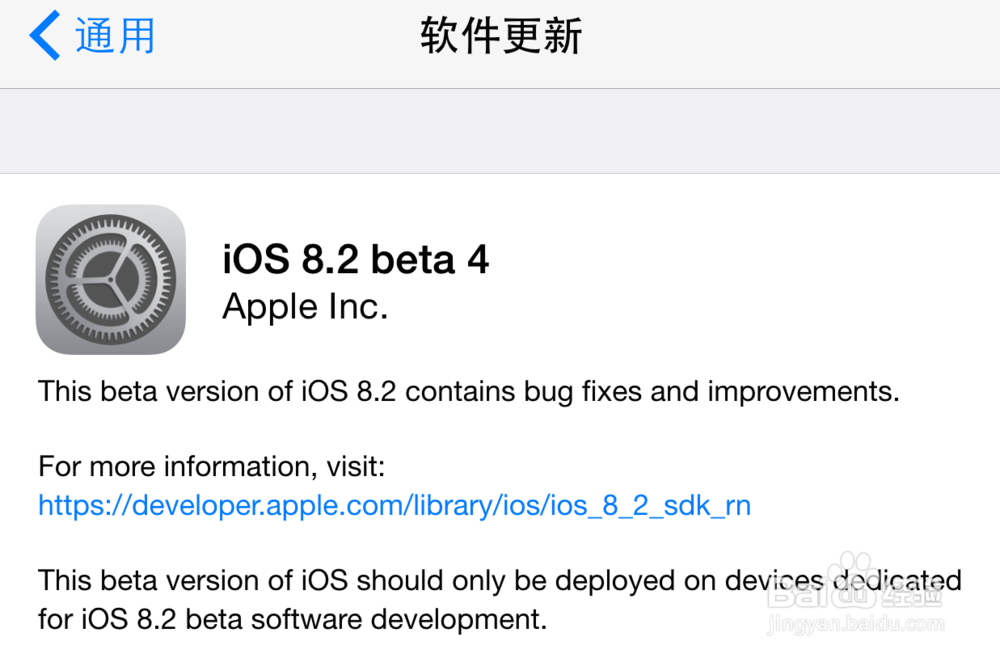1000x658 pixels.
Task: Tap the Apple Inc. developer name
Action: 305,307
